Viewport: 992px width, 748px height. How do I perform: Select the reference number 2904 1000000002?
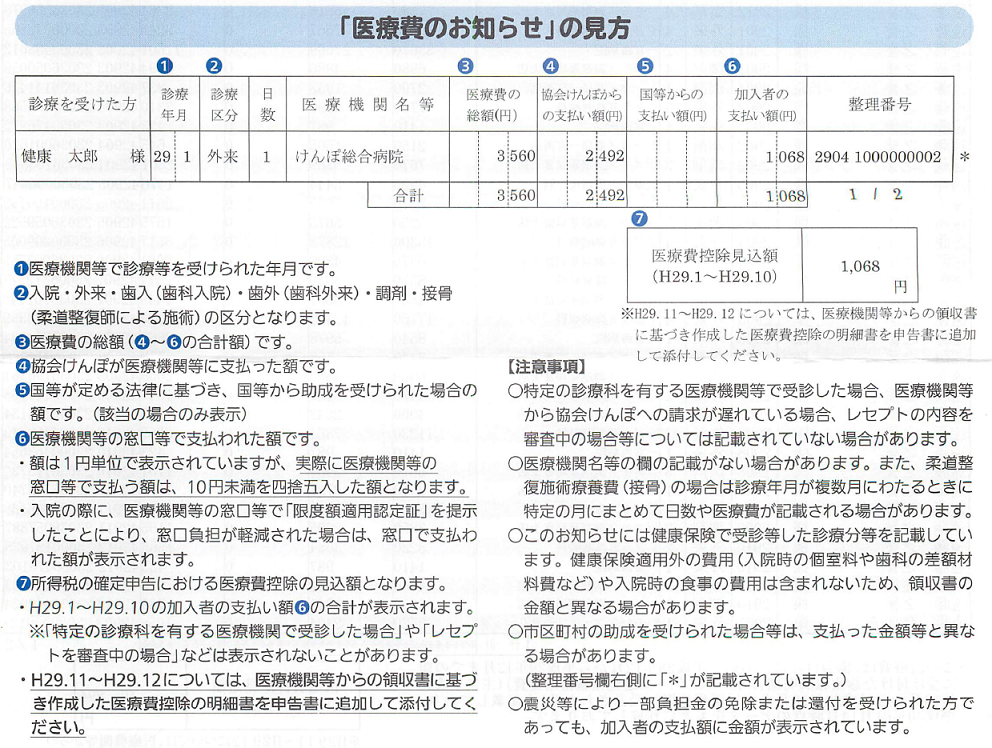[x=877, y=156]
